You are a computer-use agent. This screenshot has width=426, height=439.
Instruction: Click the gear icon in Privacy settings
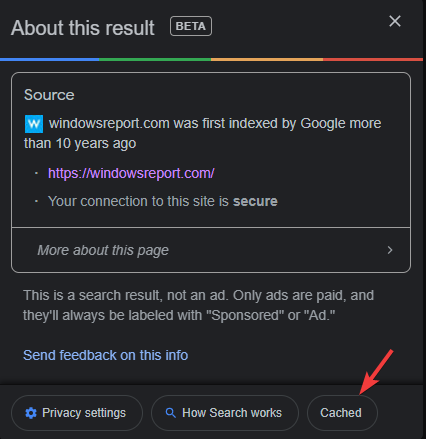[x=31, y=413]
